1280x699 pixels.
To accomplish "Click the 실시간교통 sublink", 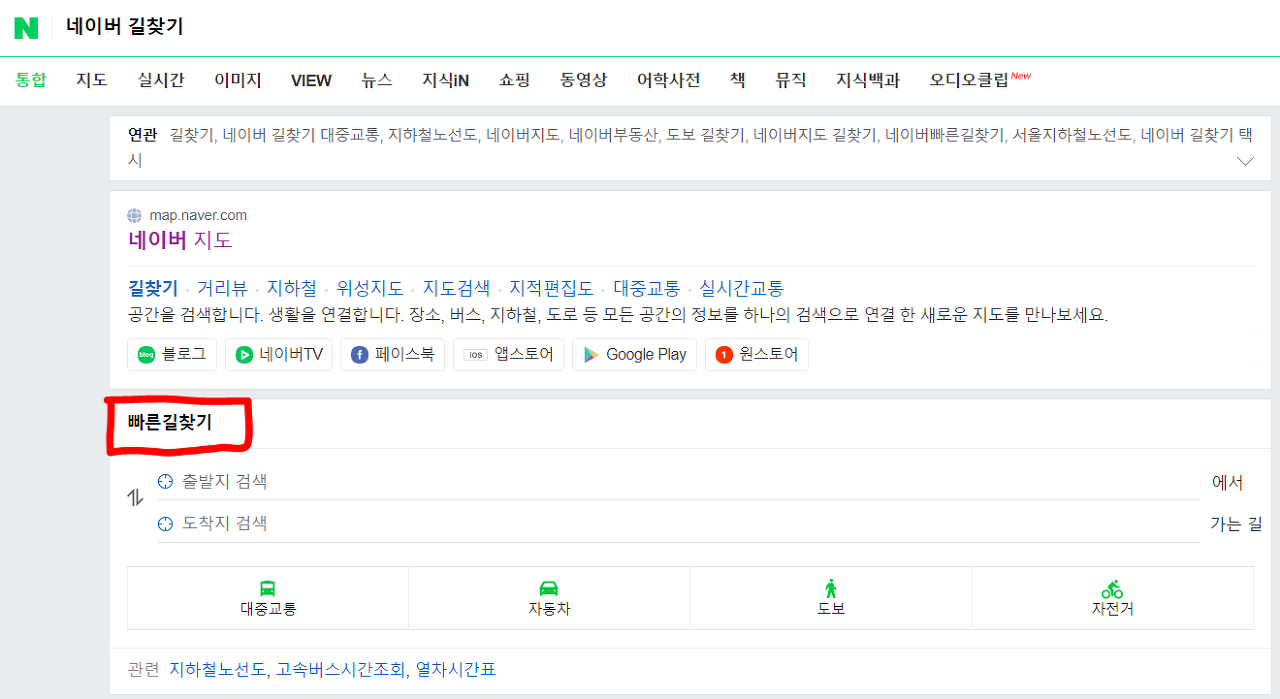I will click(x=742, y=288).
